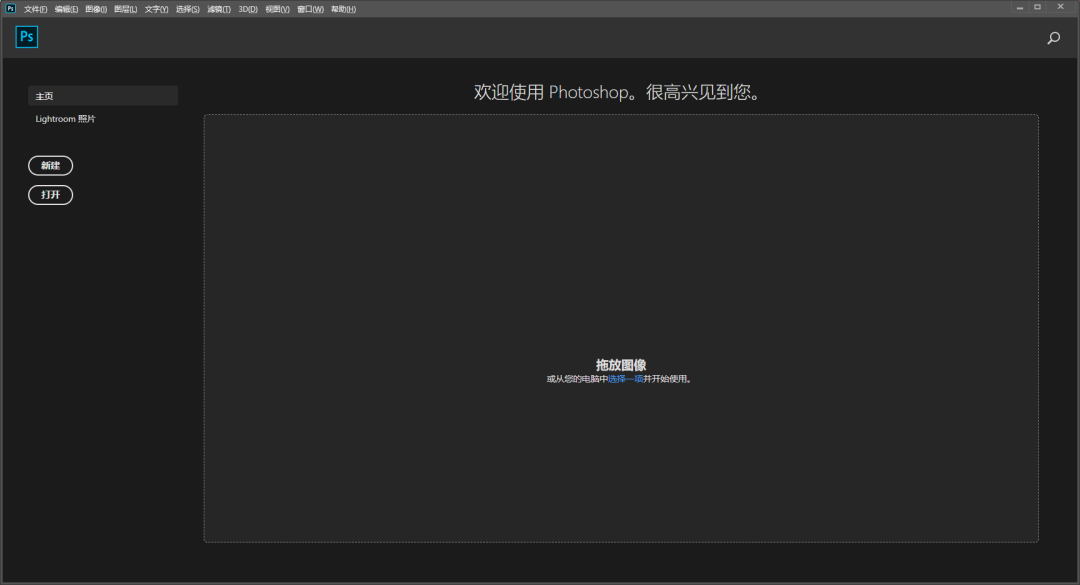The height and width of the screenshot is (585, 1080).
Task: Open the 图像(I) menu
Action: tap(96, 9)
